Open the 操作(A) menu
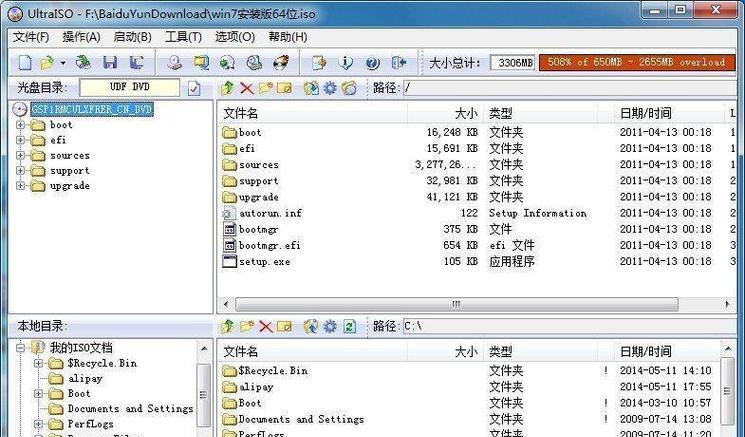 81,37
